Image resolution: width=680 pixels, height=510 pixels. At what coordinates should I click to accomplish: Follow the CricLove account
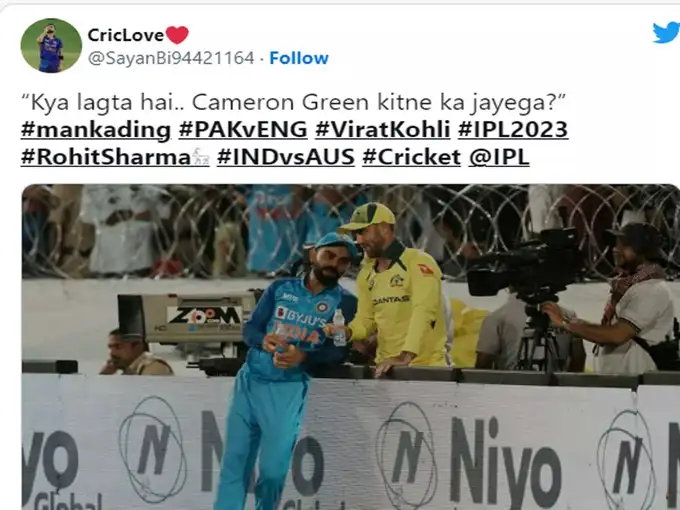click(x=299, y=58)
